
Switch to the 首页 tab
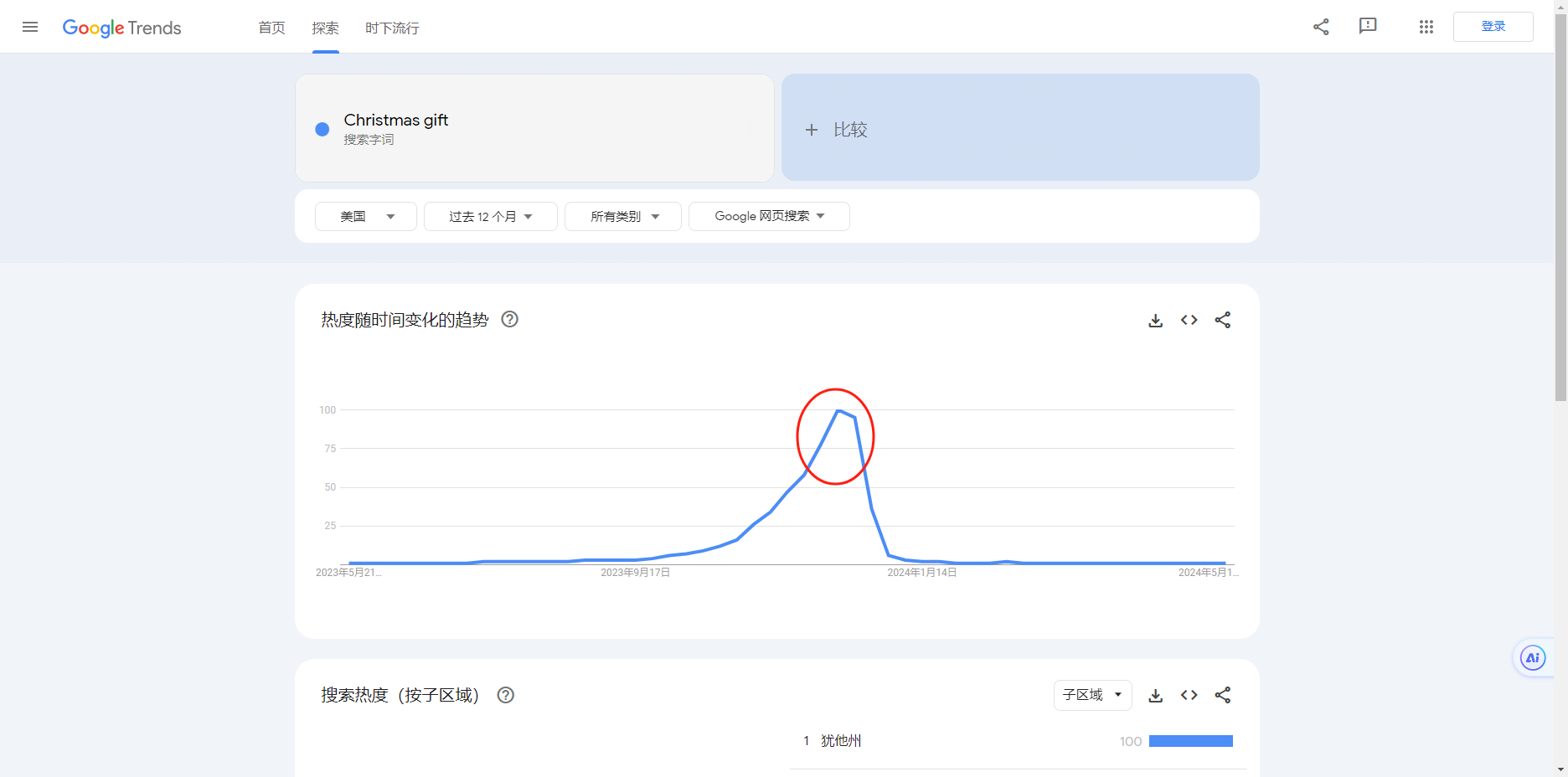click(x=271, y=28)
